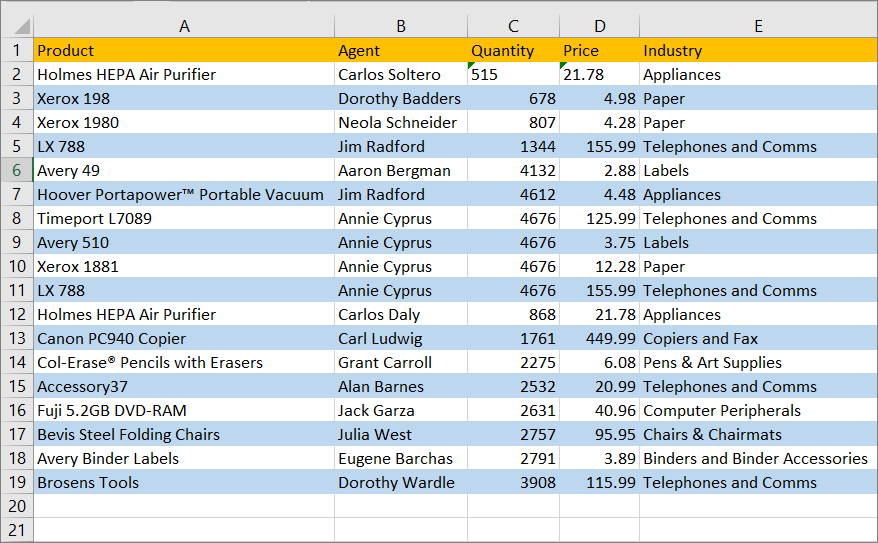This screenshot has width=878, height=543.
Task: Select row 20 header
Action: pyautogui.click(x=17, y=506)
